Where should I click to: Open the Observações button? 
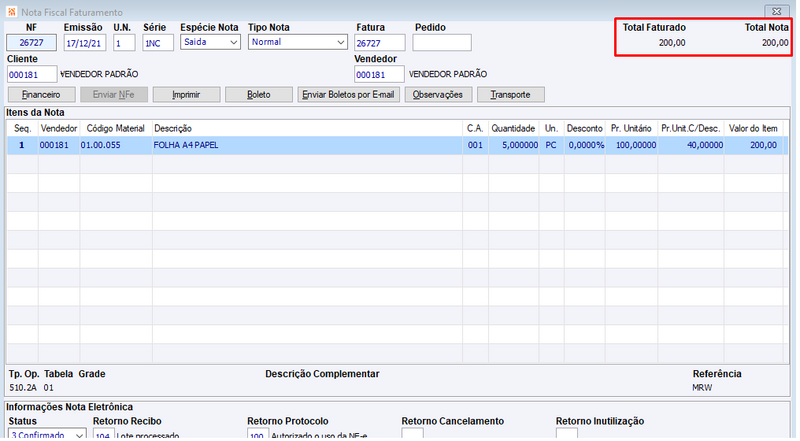click(438, 95)
